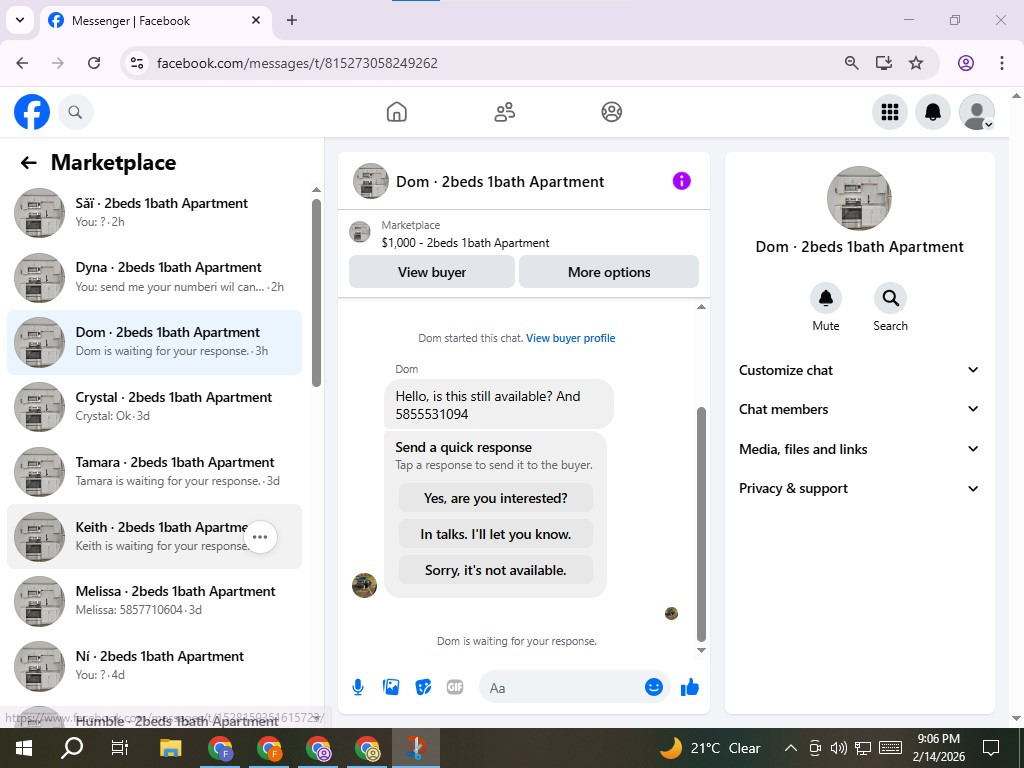Open the Friends icon in top bar
Viewport: 1024px width, 768px height.
(x=504, y=112)
